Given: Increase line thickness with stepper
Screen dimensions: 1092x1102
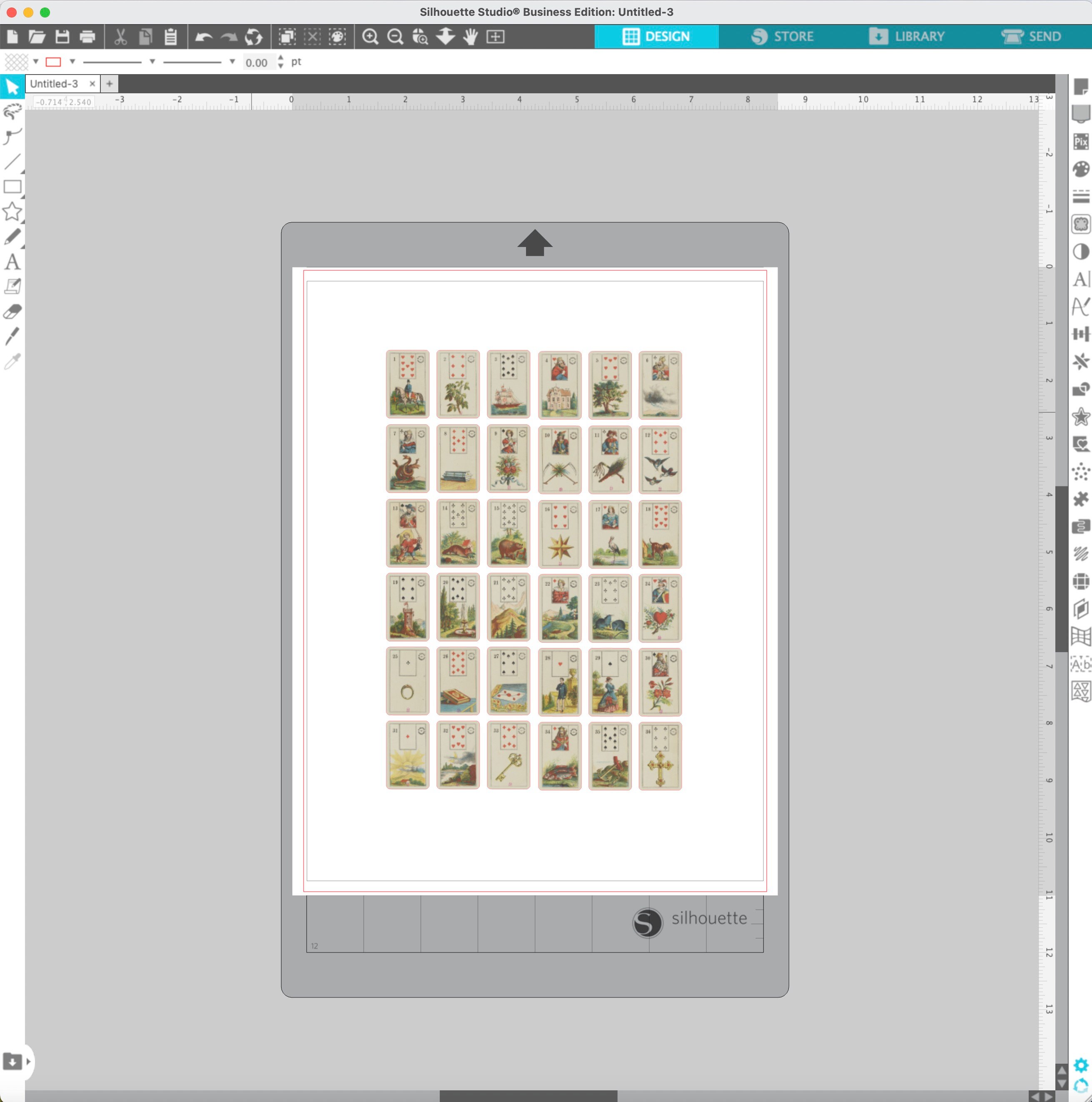Looking at the screenshot, I should pos(280,58).
